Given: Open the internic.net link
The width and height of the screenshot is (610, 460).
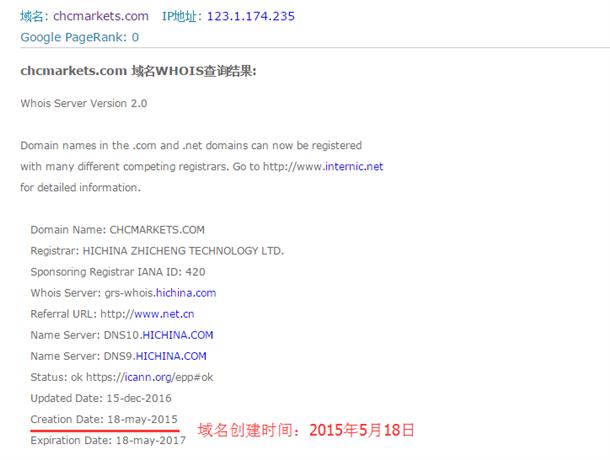Looking at the screenshot, I should tap(354, 167).
